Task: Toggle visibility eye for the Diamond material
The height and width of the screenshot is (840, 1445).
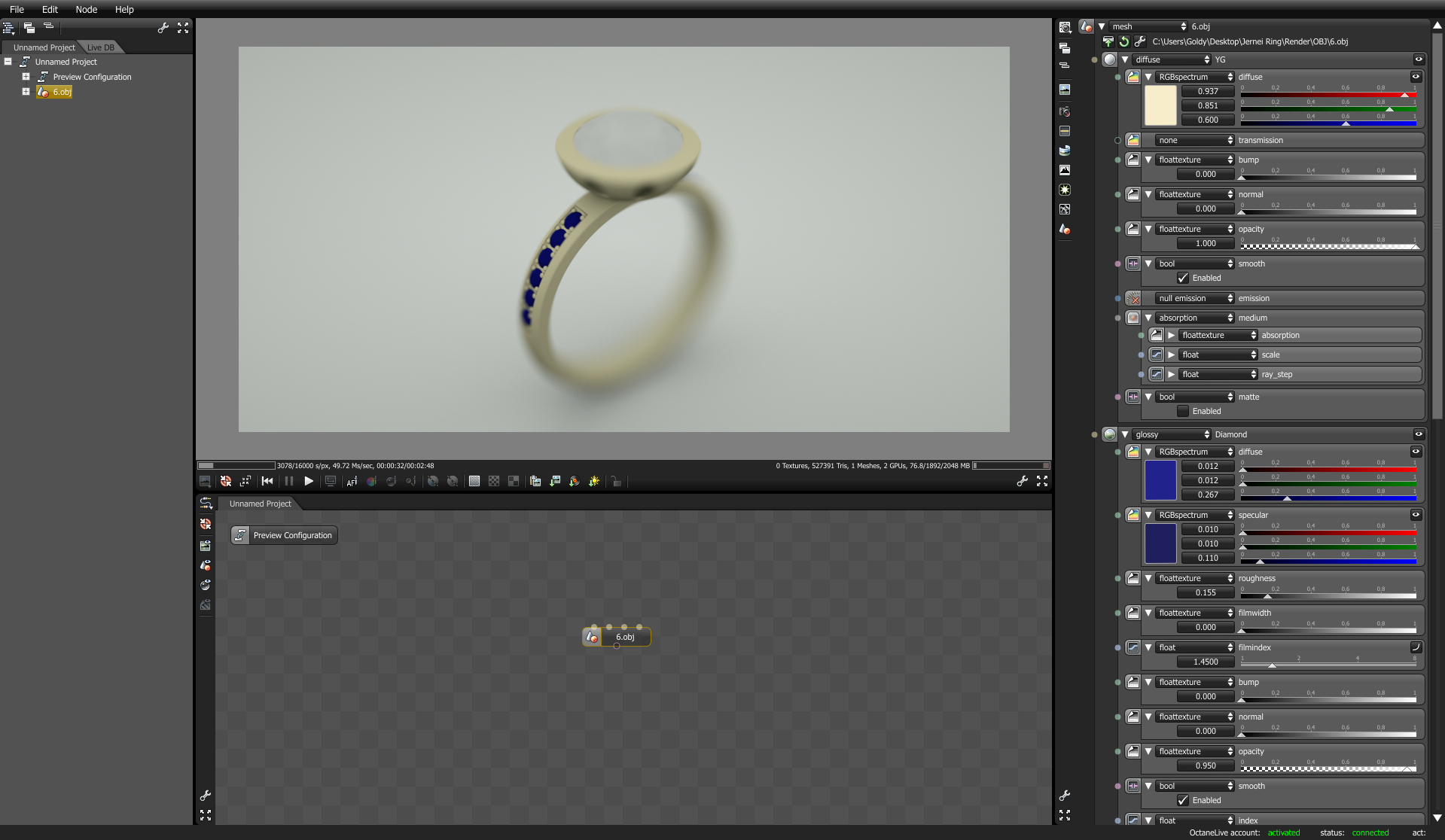Action: pyautogui.click(x=1419, y=434)
